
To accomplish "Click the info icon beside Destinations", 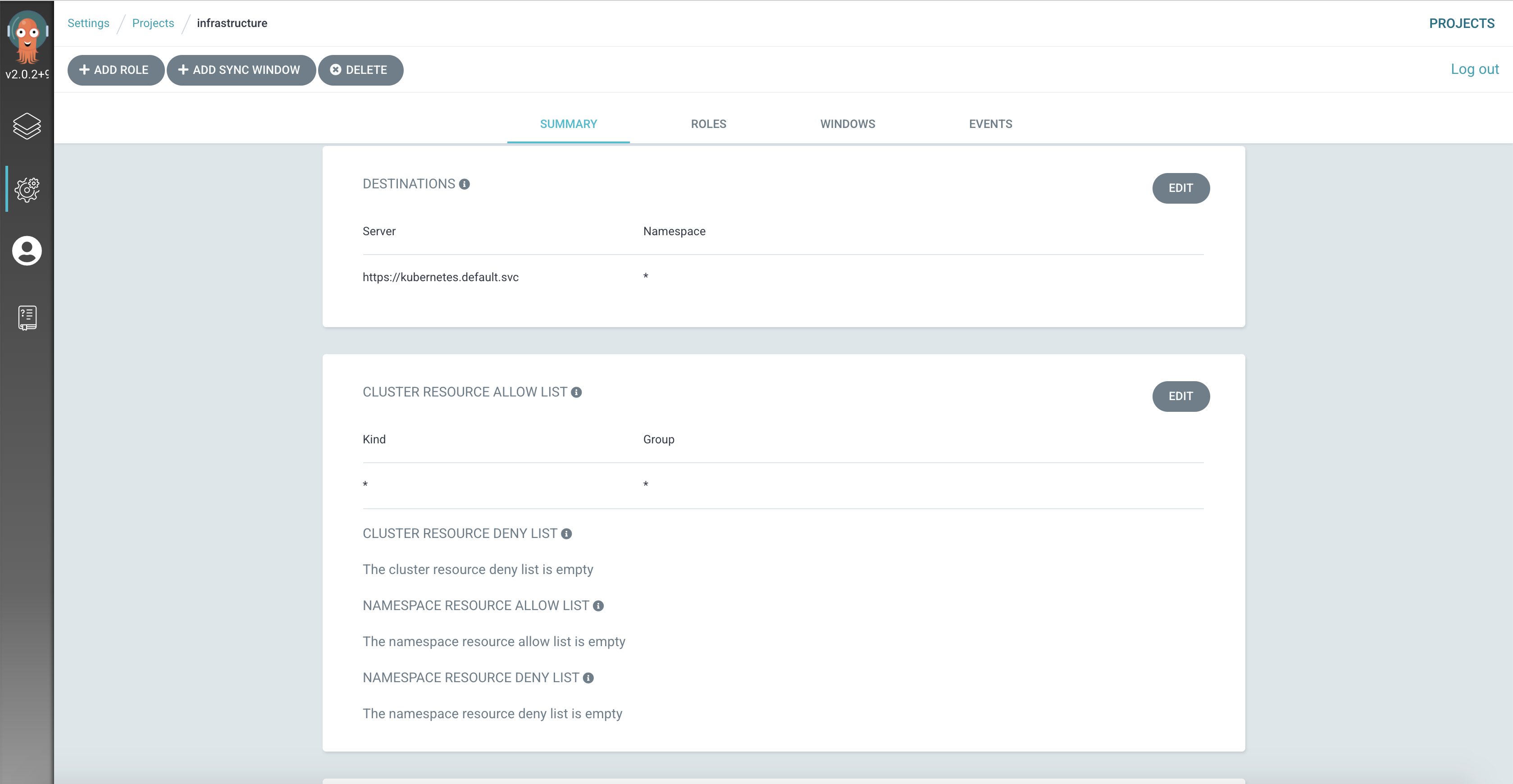I will (x=465, y=184).
